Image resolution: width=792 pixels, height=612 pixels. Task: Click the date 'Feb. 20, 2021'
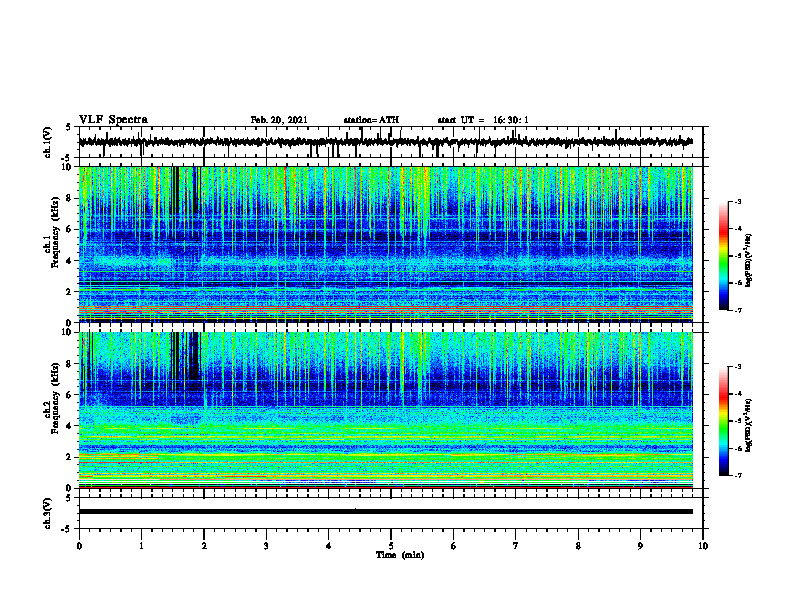tap(279, 120)
